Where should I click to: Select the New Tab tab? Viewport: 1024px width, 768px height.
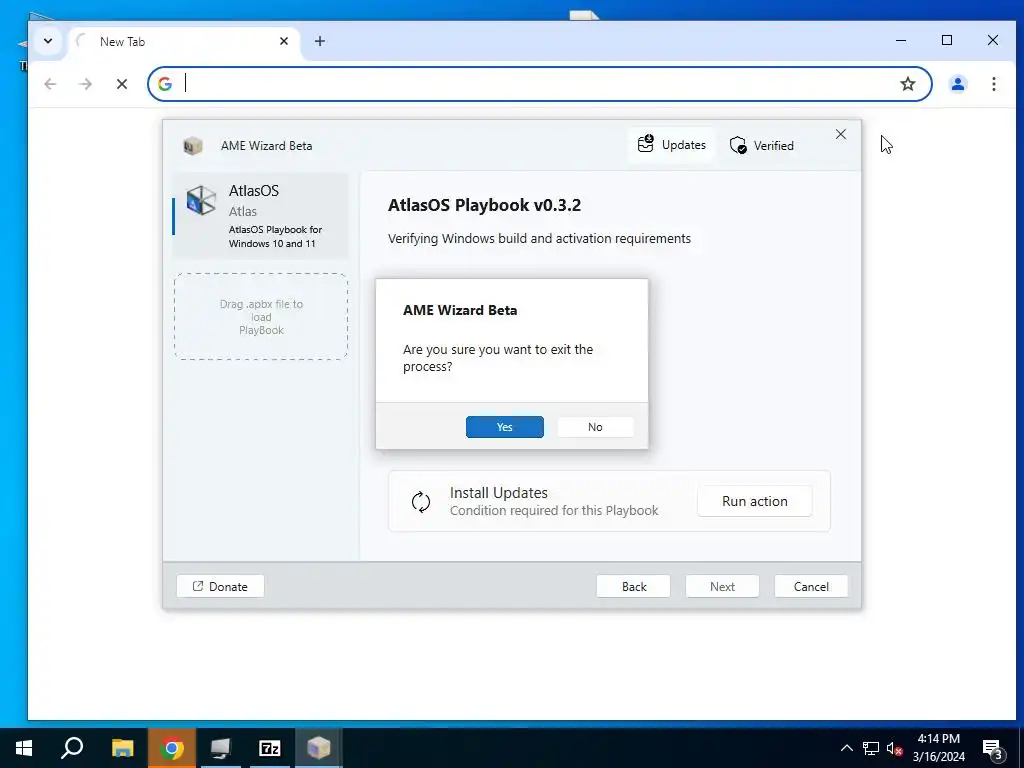(x=183, y=41)
